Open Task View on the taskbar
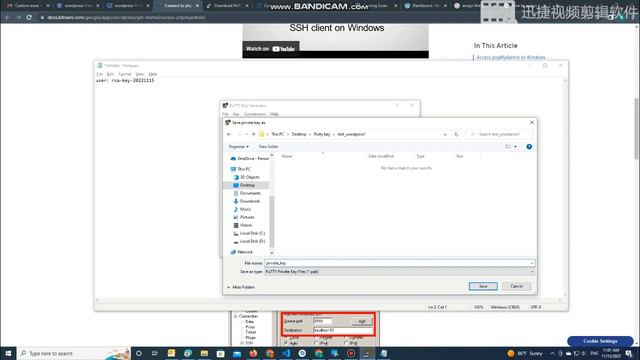 click(155, 353)
